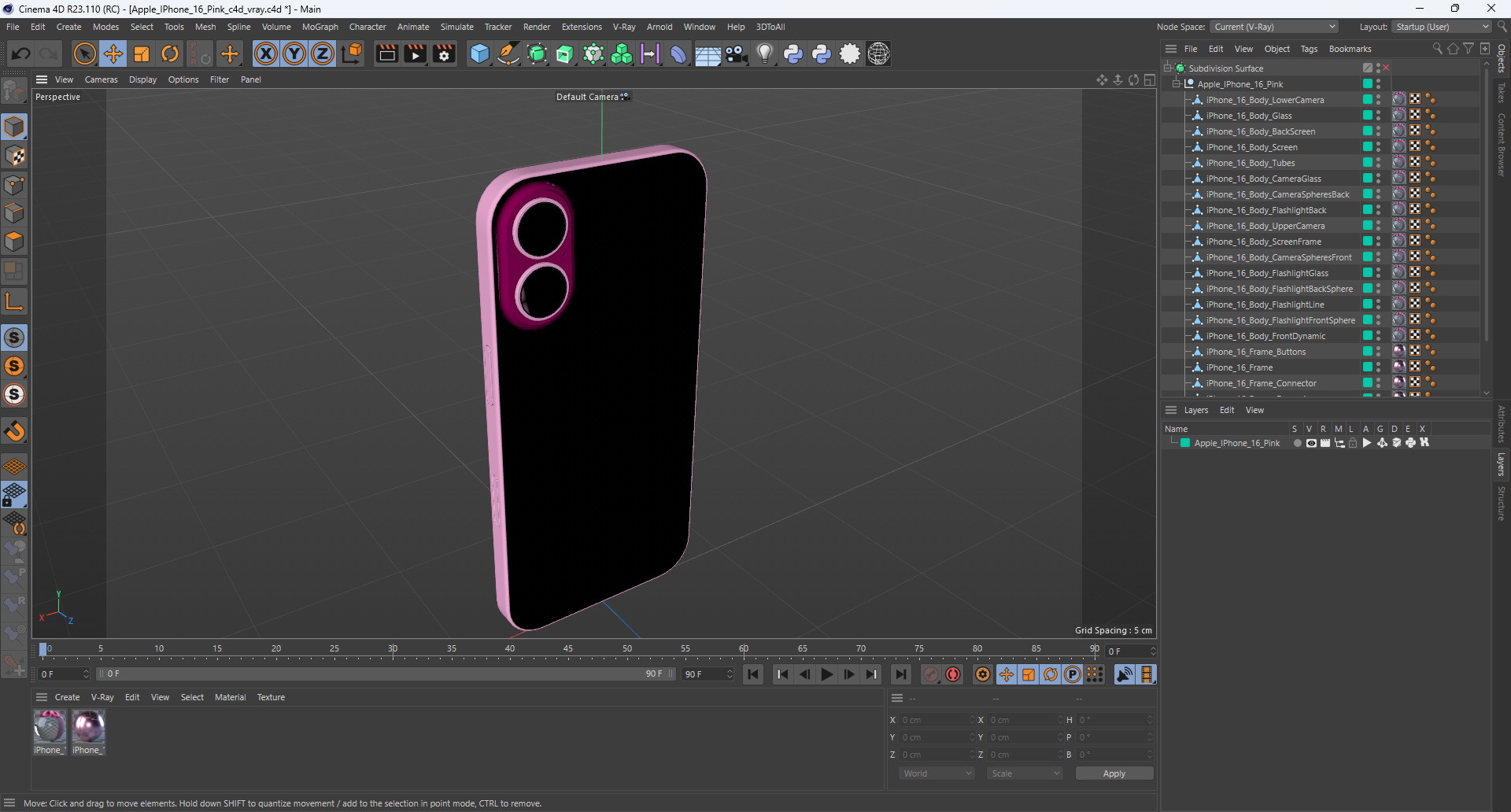Click the first Python icon
Screen dimensions: 1511x812
click(x=793, y=54)
